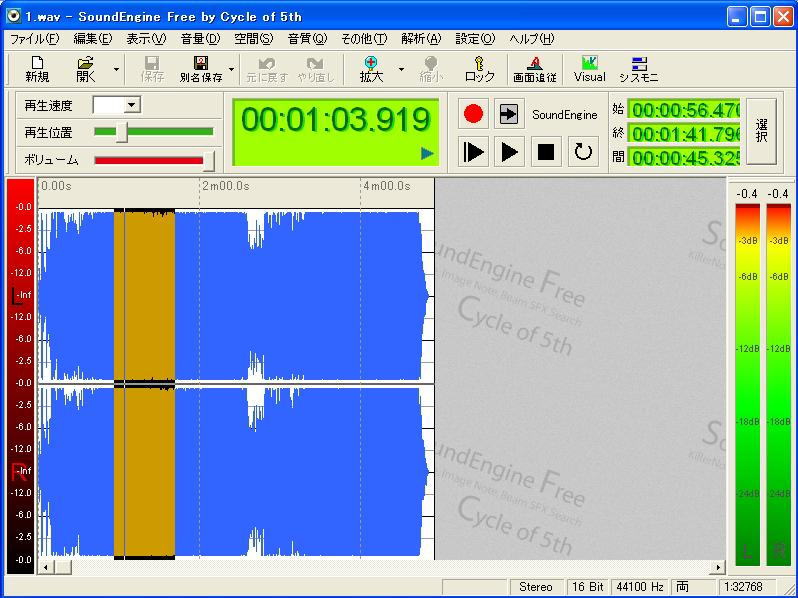The image size is (798, 598).
Task: Click the やり直し redo icon
Action: (316, 69)
